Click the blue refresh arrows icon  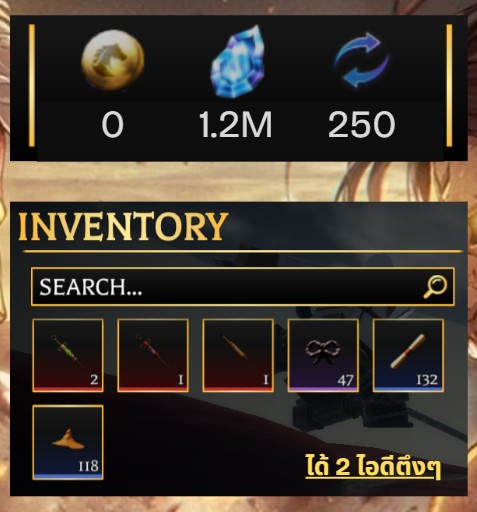point(362,59)
